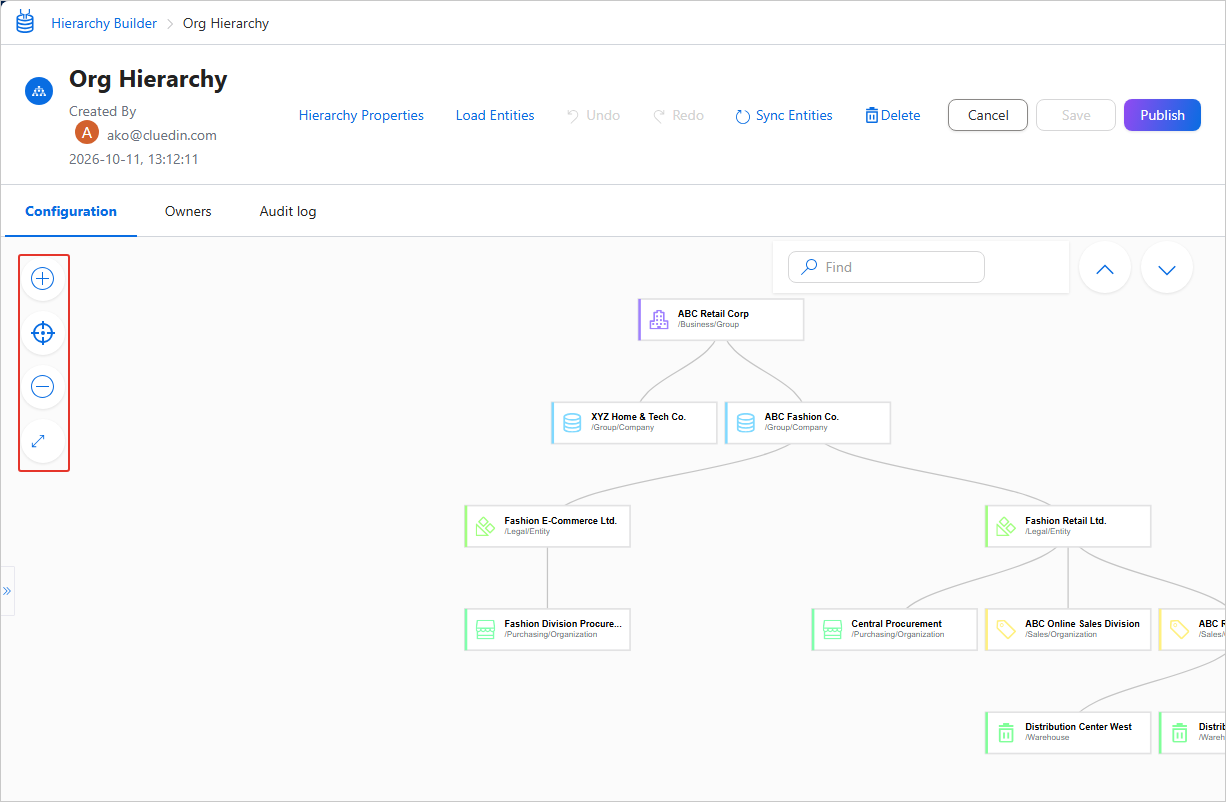Select the Fashion Retail Ltd. node title
This screenshot has width=1226, height=802.
point(1066,521)
